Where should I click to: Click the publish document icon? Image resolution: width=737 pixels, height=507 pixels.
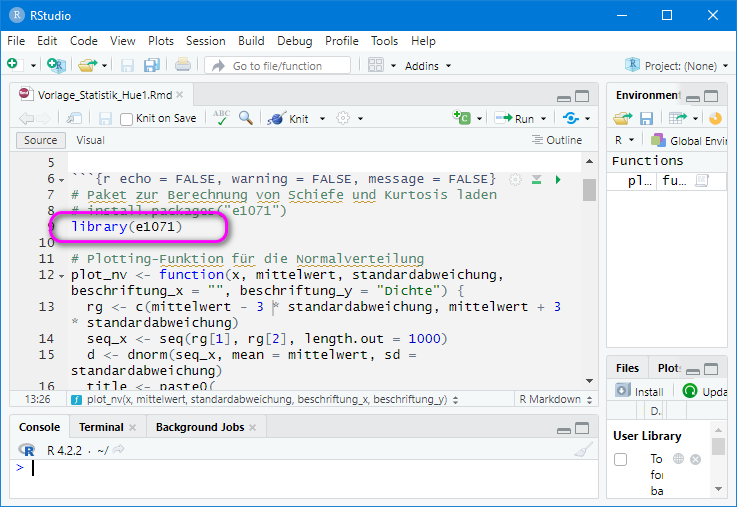click(x=571, y=118)
